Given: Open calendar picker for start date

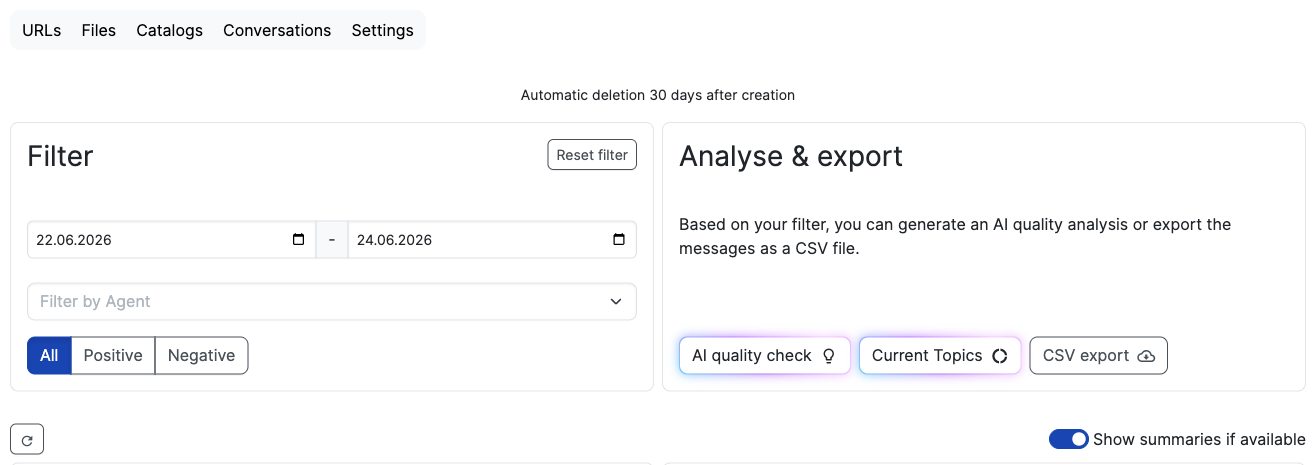Looking at the screenshot, I should pyautogui.click(x=298, y=240).
